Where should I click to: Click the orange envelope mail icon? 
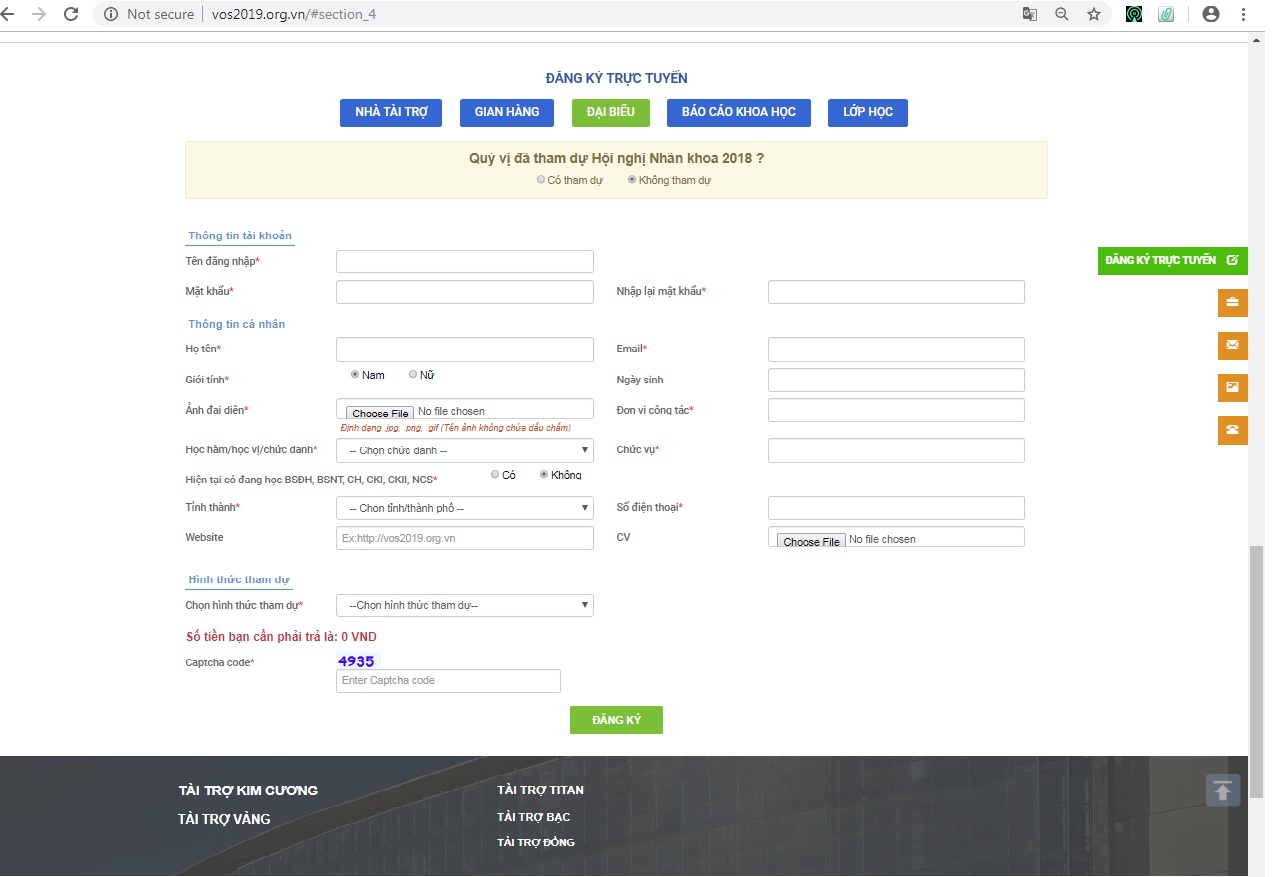(1232, 345)
